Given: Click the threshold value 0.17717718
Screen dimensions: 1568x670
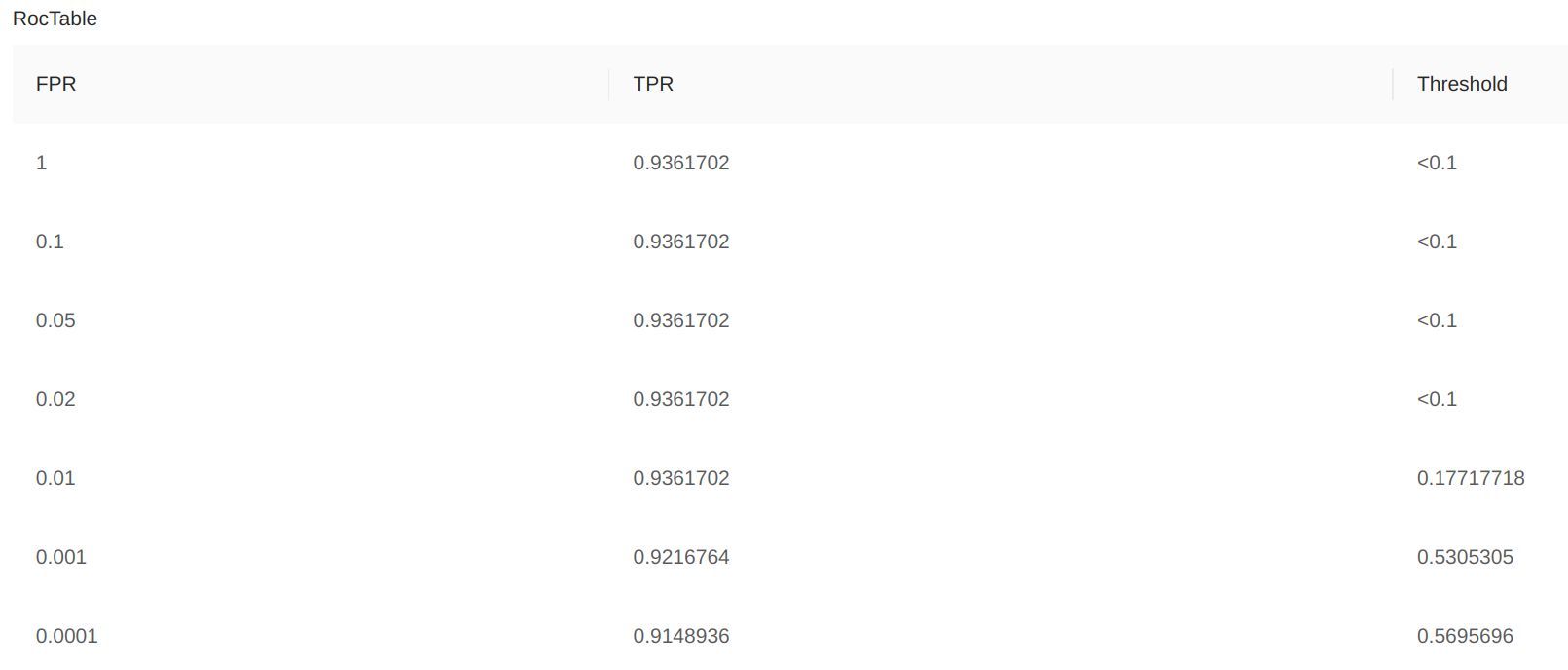Looking at the screenshot, I should 1470,478.
